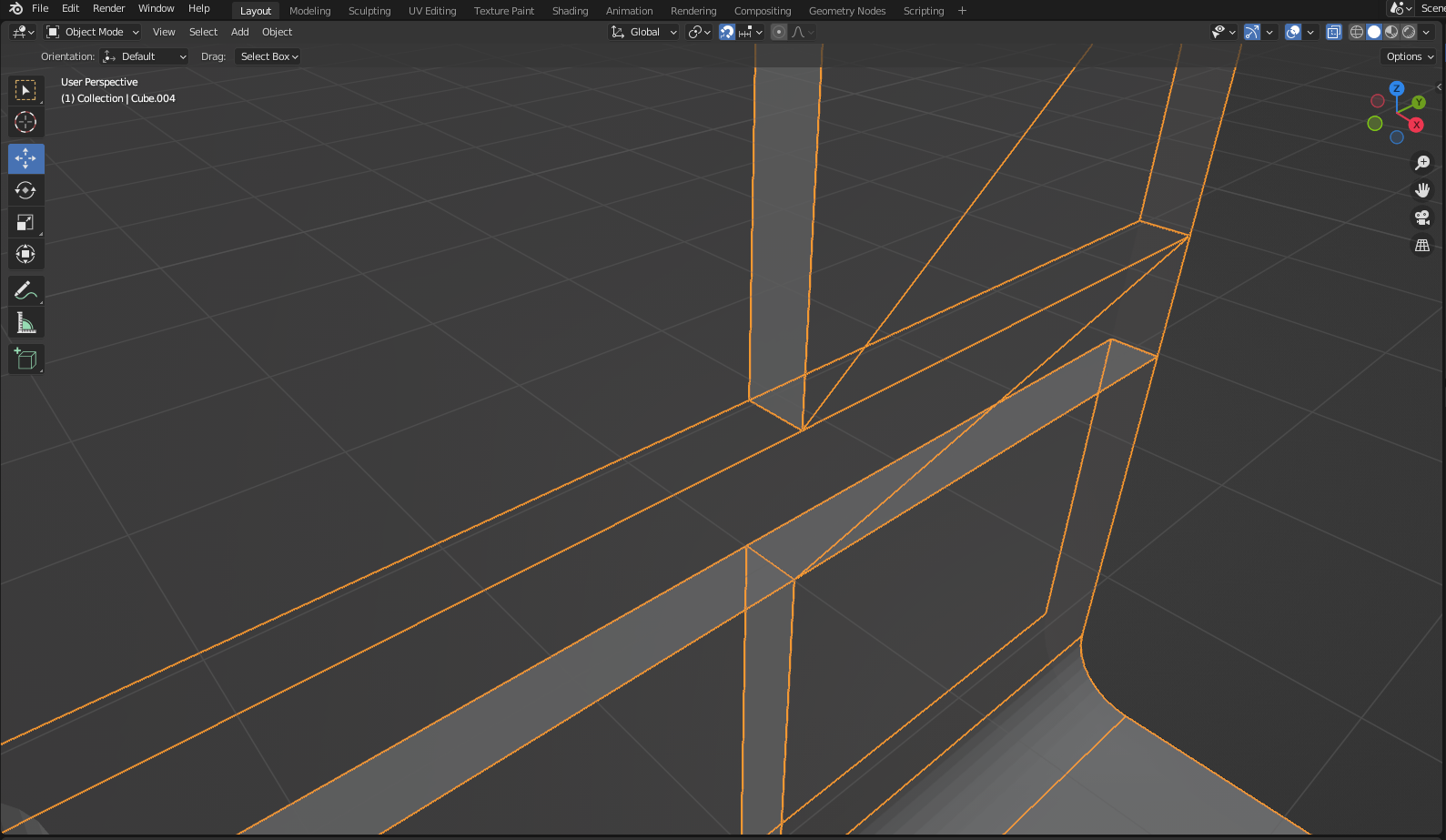Image resolution: width=1446 pixels, height=840 pixels.
Task: Activate the Scale tool
Action: tap(25, 222)
